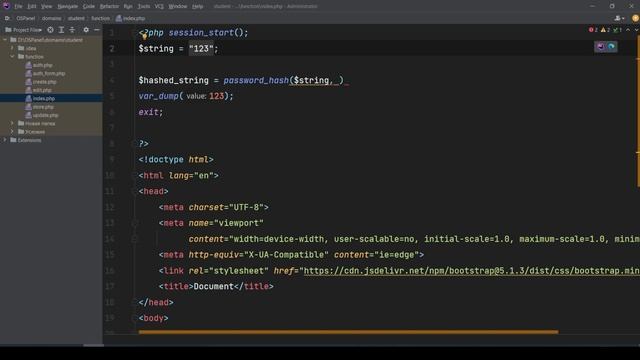Click the exit statement

pos(148,112)
